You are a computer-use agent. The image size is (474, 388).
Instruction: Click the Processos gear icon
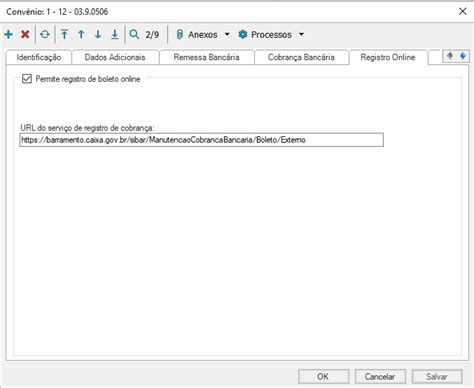[243, 34]
